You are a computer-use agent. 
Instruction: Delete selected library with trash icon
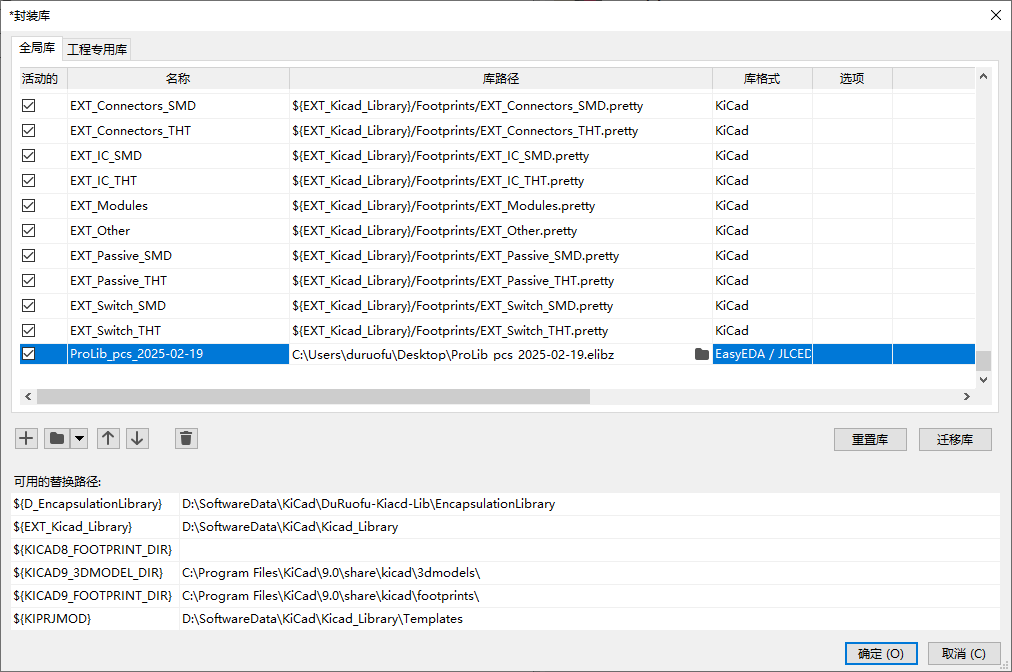pyautogui.click(x=186, y=438)
